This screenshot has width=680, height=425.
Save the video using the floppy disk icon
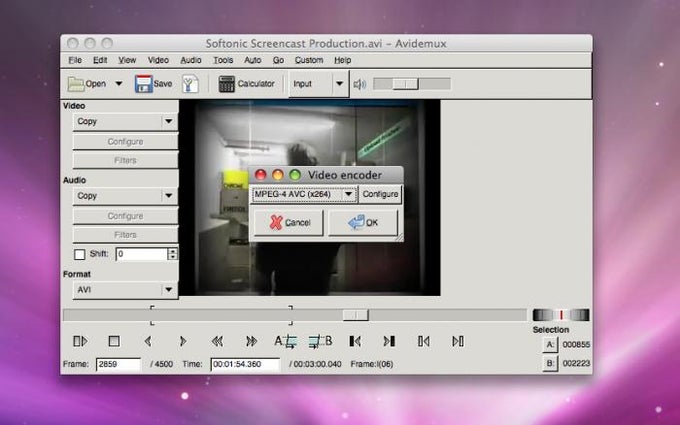[x=144, y=84]
